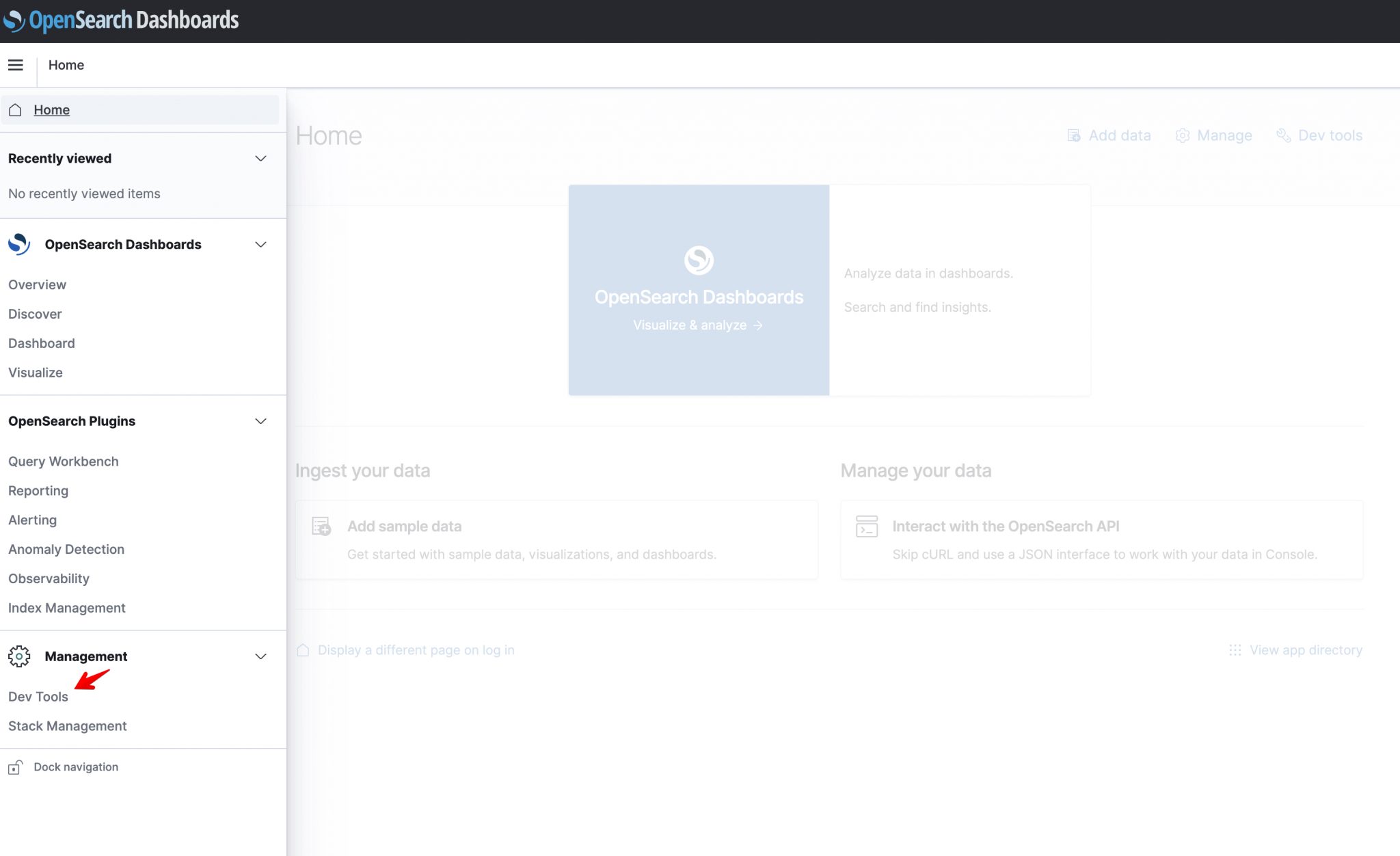1400x856 pixels.
Task: Click the arrow after Visualize & analyze
Action: pyautogui.click(x=757, y=325)
